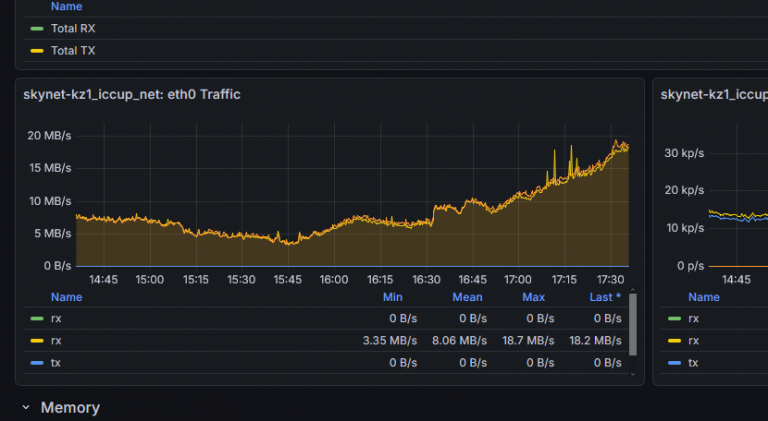This screenshot has height=421, width=768.
Task: Sort eth0 Traffic legend by Name
Action: (x=66, y=297)
